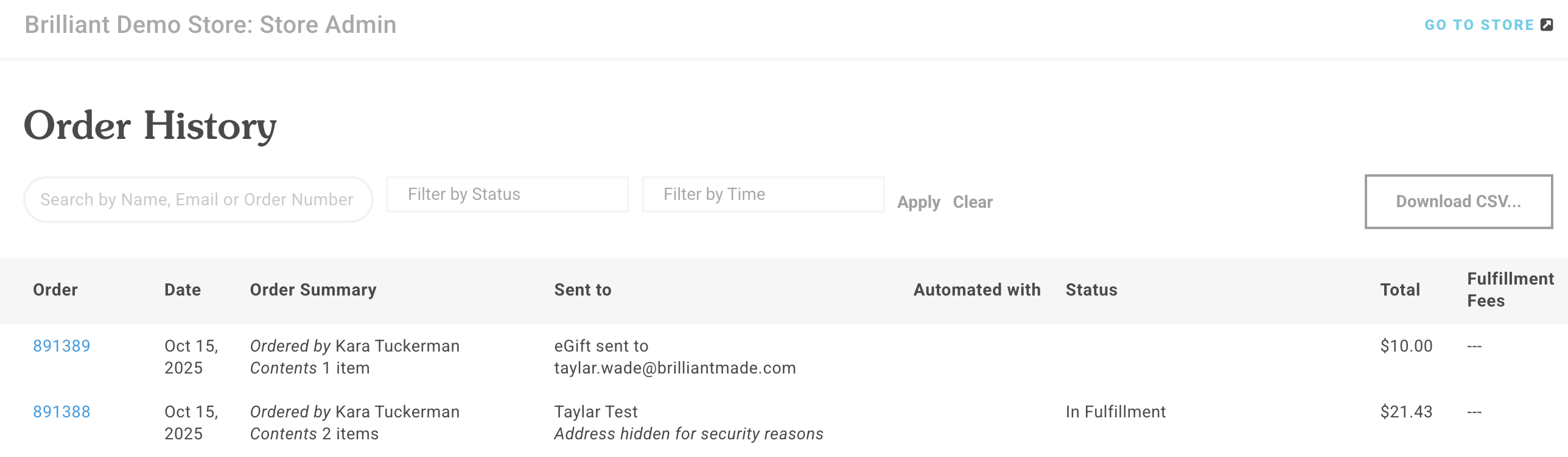Click the In Fulfillment status of order 891388

[x=1116, y=412]
